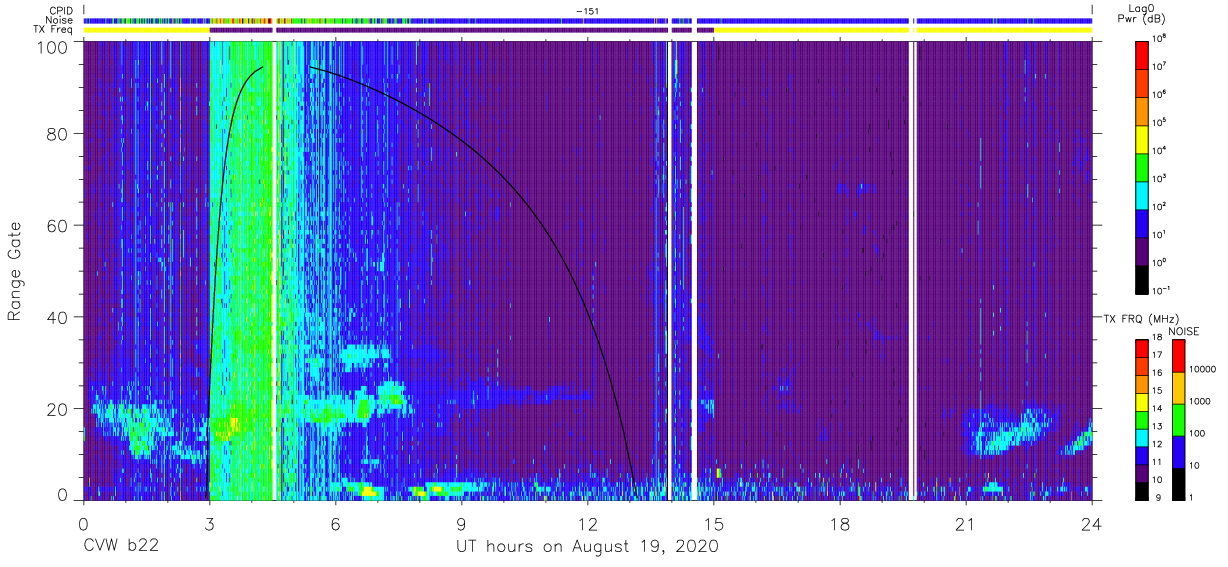Pick the yellow 14–15 segment of the TX FRQ colorbar
This screenshot has height=567, width=1228.
[x=1141, y=401]
